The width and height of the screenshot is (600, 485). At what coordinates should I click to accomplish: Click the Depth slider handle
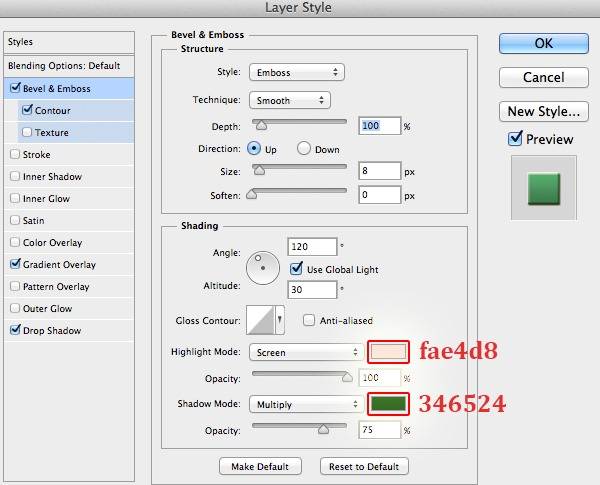point(262,125)
